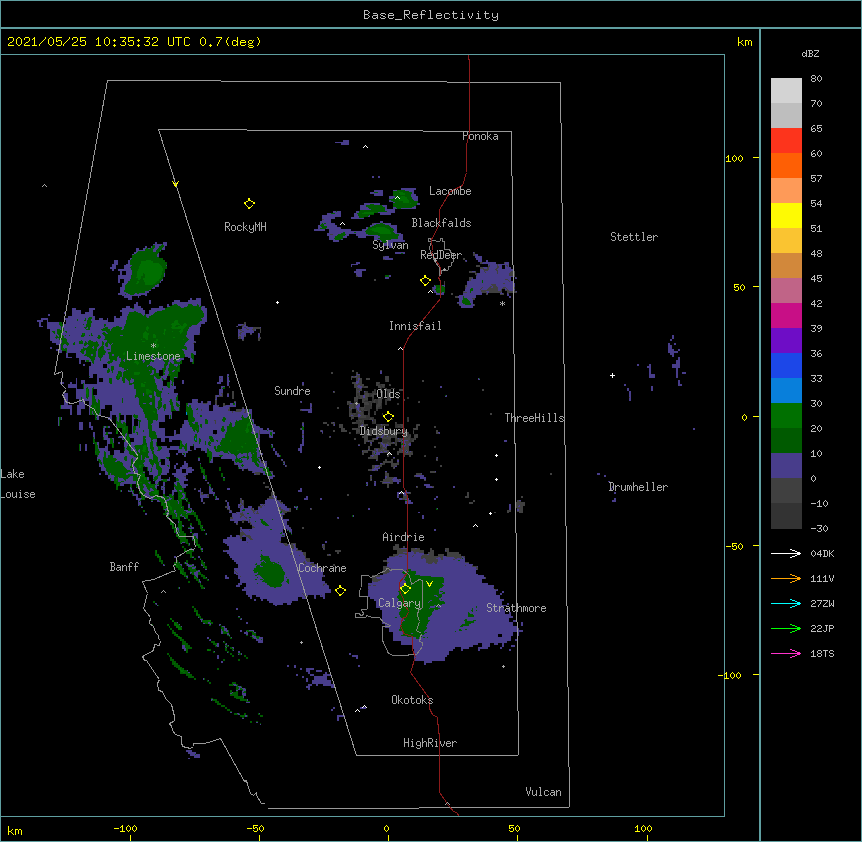Click the Lacombe label
This screenshot has width=862, height=842.
[450, 191]
